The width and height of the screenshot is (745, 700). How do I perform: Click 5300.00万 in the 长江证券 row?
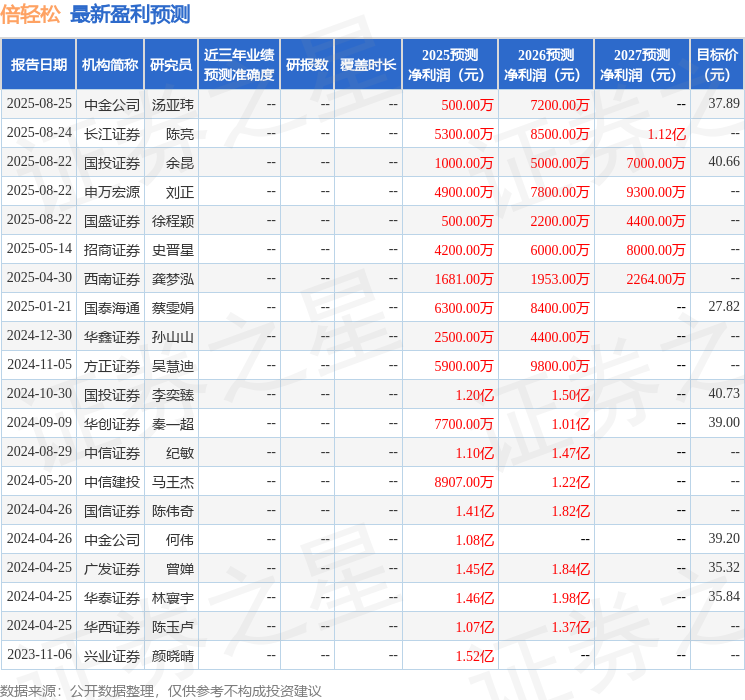click(x=464, y=134)
